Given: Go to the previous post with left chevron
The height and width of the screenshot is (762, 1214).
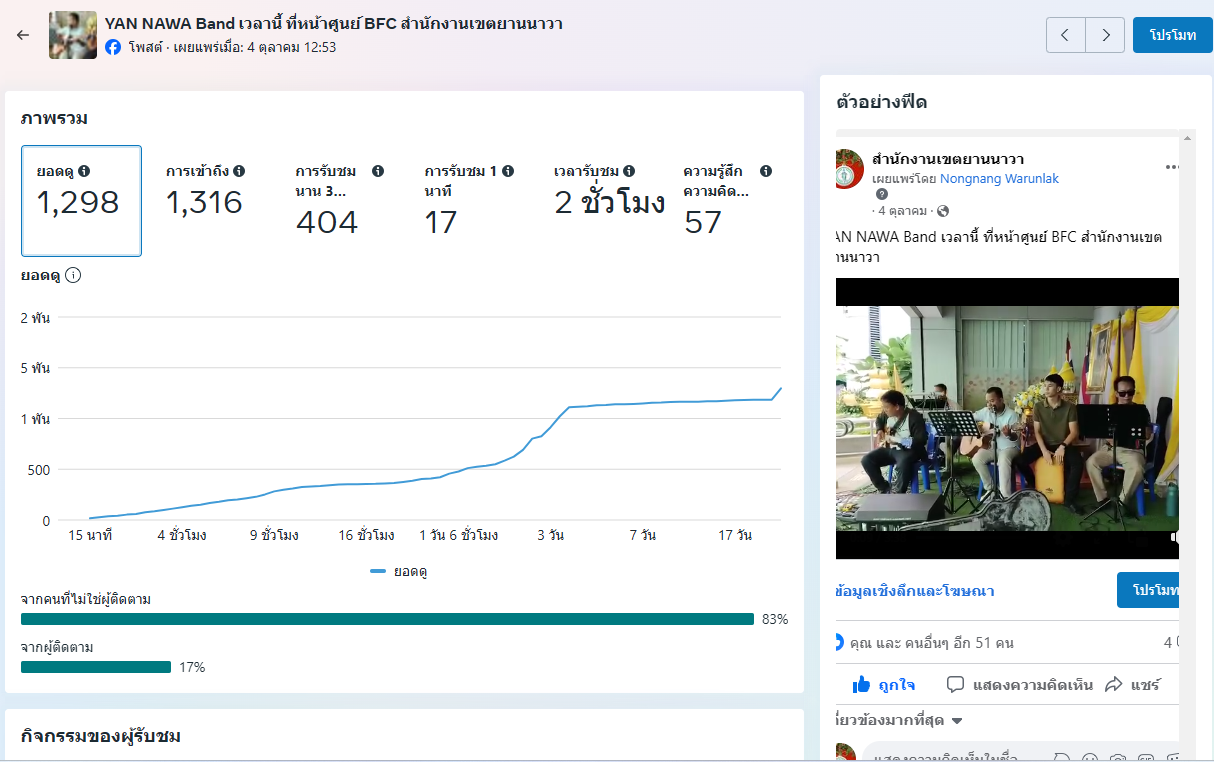Looking at the screenshot, I should click(1065, 35).
